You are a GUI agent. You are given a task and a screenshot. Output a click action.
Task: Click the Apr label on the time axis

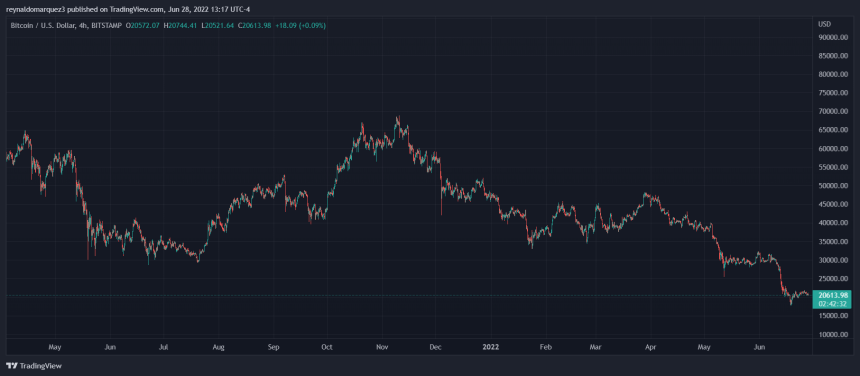click(x=650, y=347)
